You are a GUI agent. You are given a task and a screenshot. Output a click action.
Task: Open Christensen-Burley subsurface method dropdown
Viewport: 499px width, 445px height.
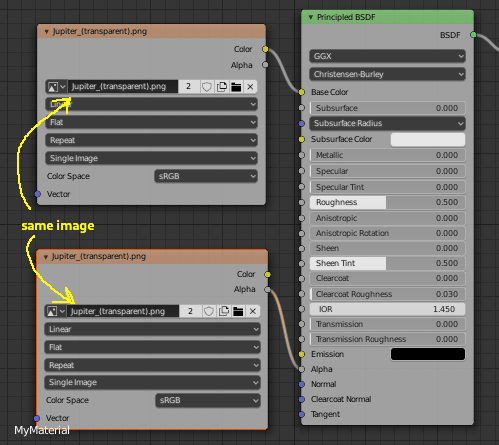pyautogui.click(x=387, y=74)
